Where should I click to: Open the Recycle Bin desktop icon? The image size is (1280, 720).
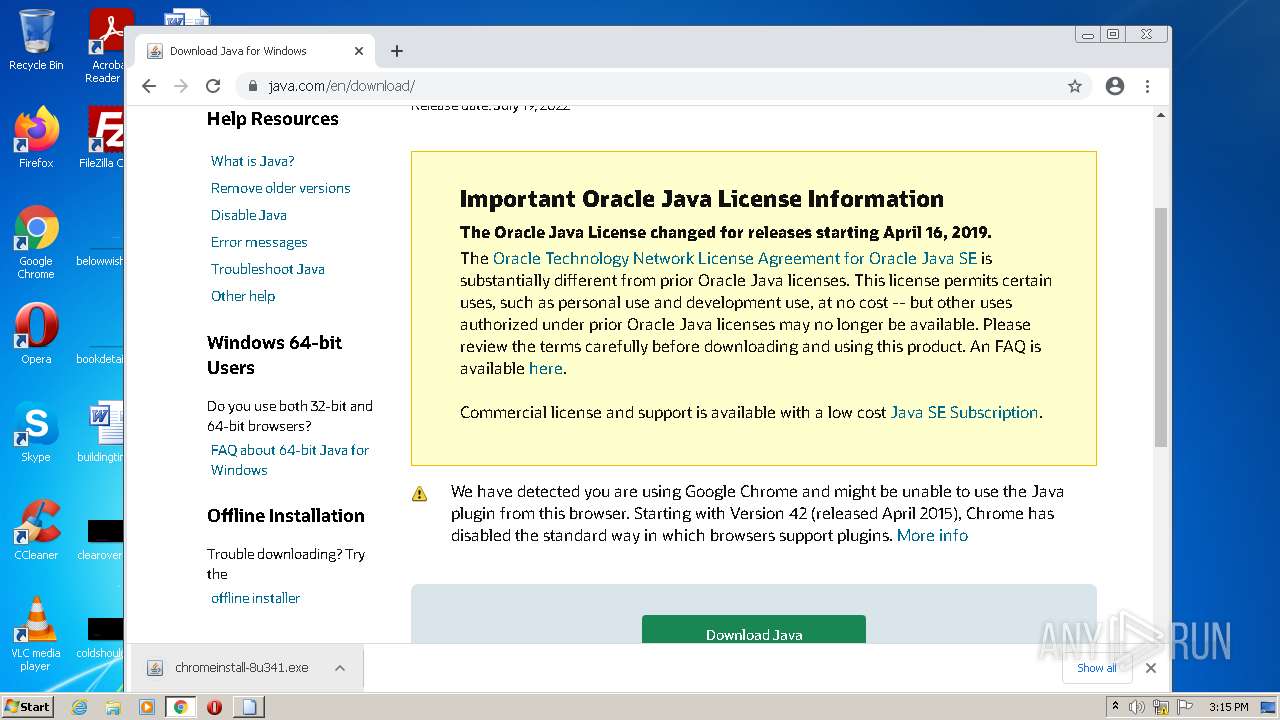(36, 40)
